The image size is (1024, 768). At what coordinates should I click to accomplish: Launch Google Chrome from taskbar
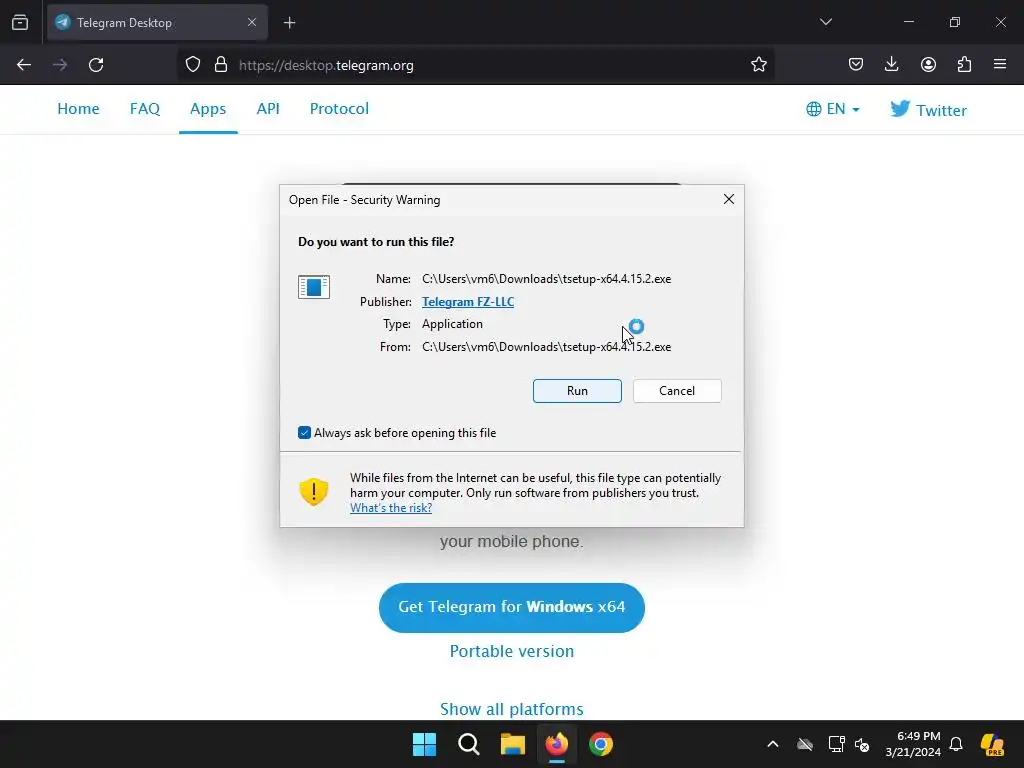[601, 744]
